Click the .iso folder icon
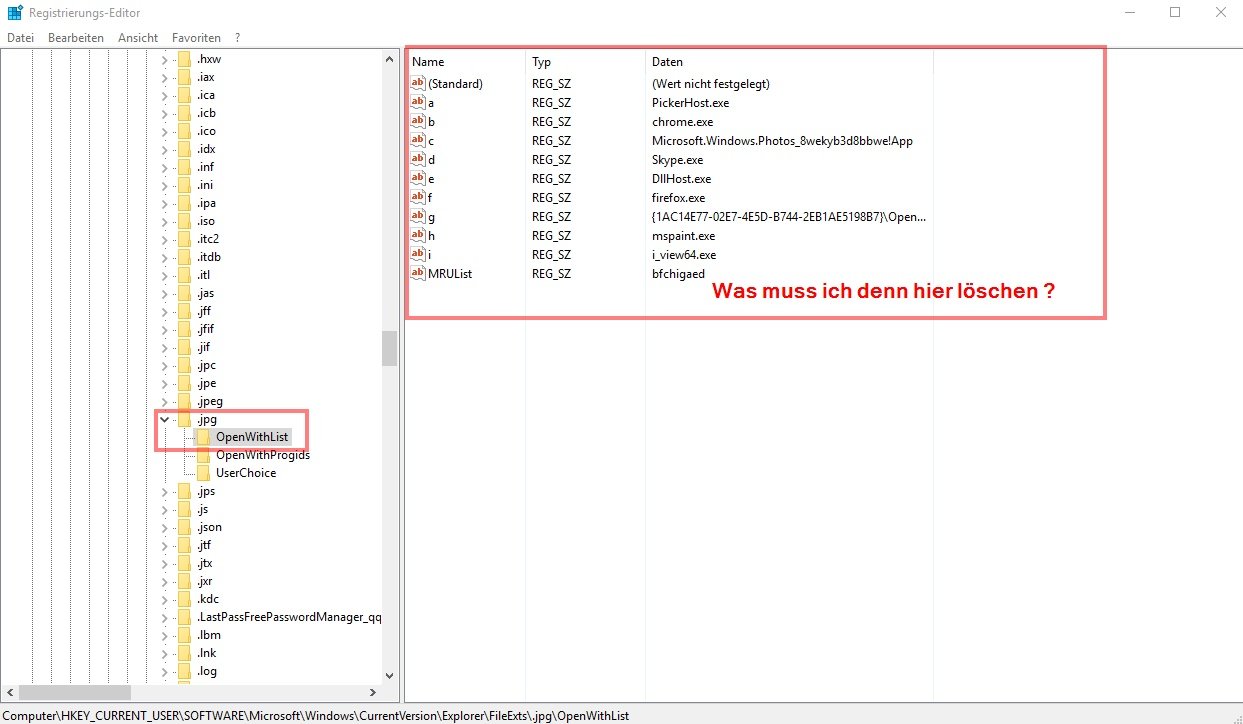Image resolution: width=1243 pixels, height=724 pixels. (183, 221)
